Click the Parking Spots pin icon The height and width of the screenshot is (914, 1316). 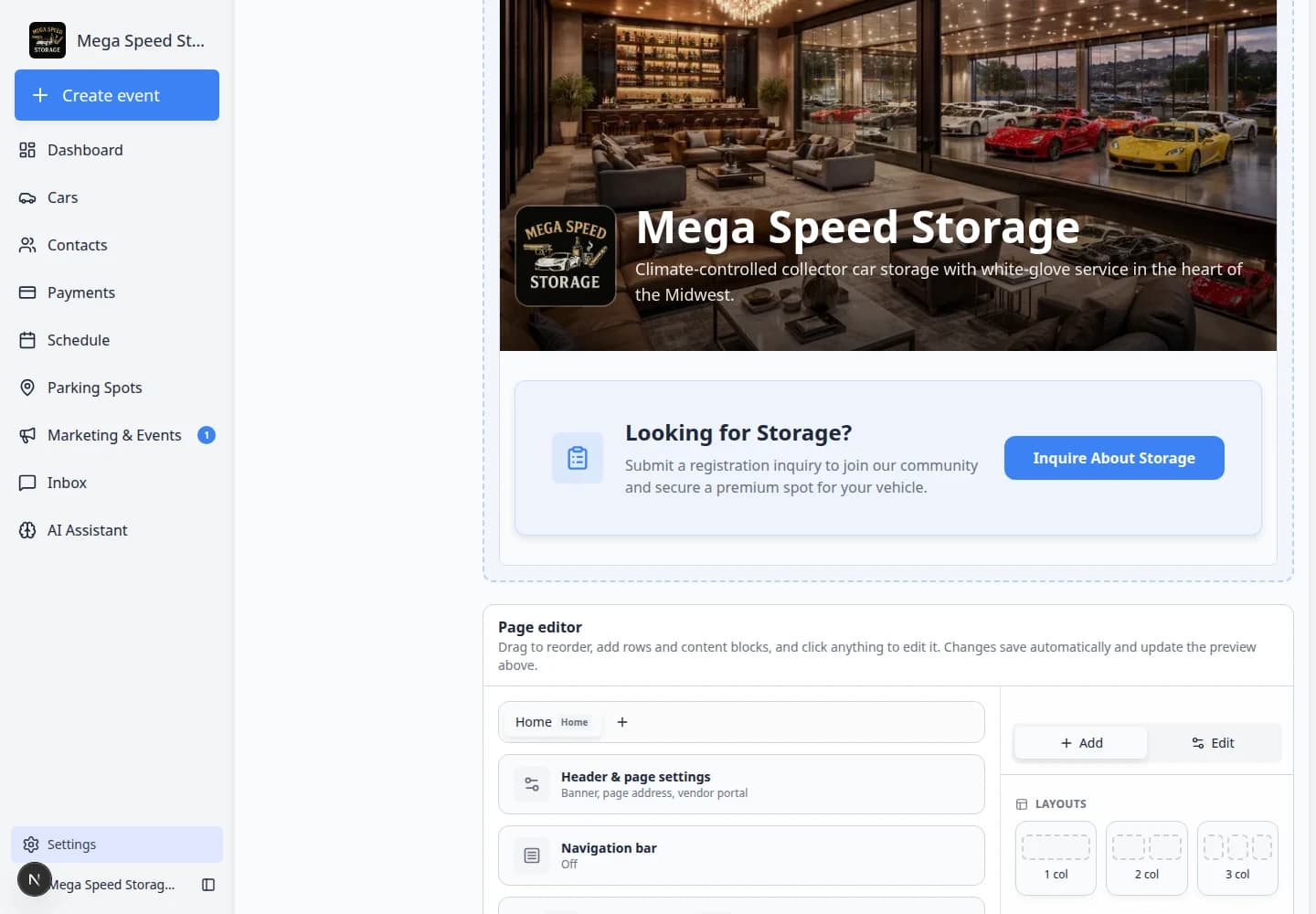click(x=27, y=388)
